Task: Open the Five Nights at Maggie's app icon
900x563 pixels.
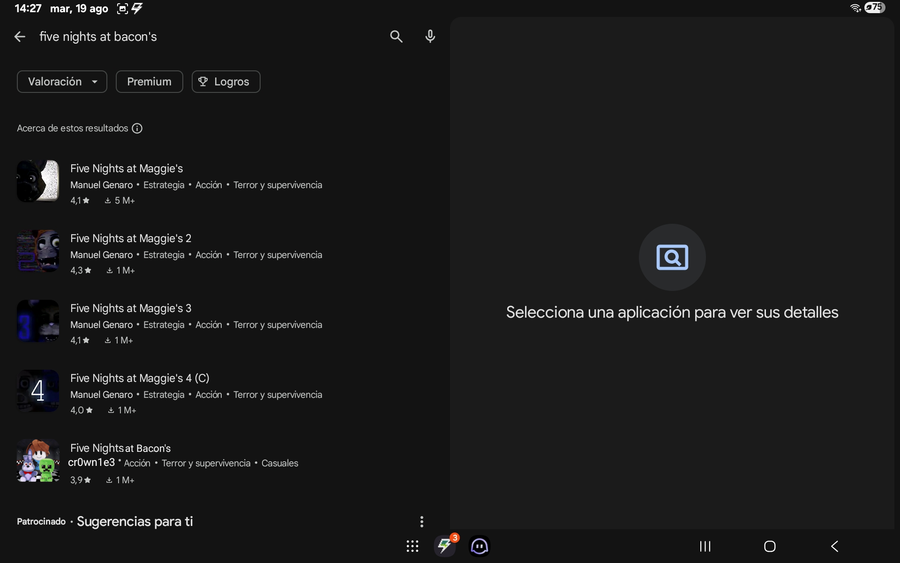Action: (x=38, y=181)
